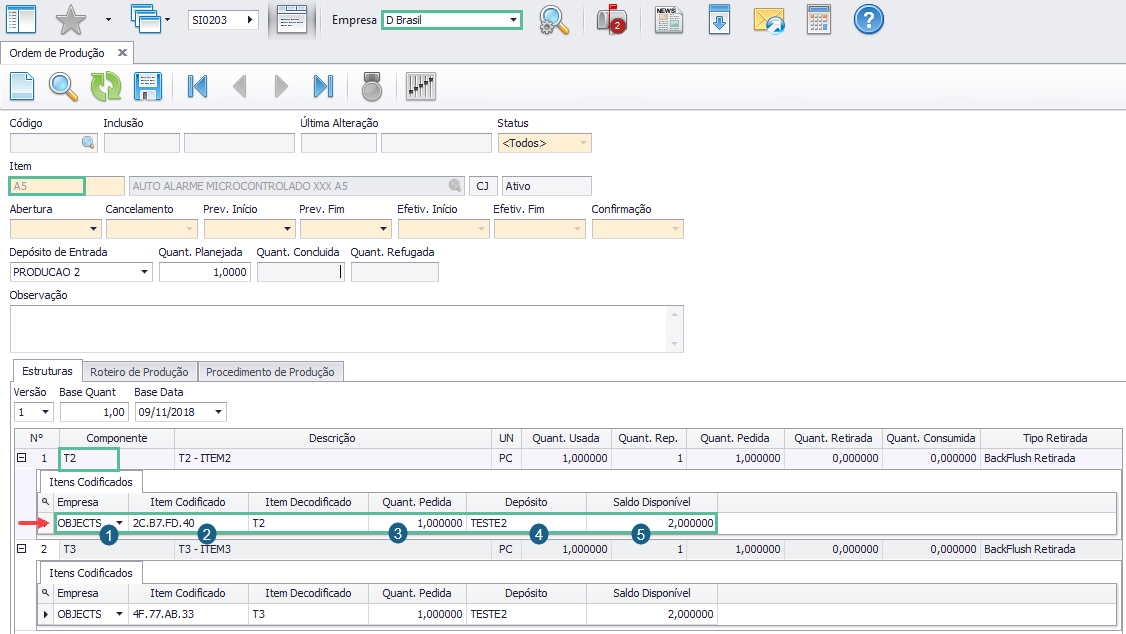Expand the favorites star dropdown arrow
The image size is (1126, 634).
coord(108,19)
